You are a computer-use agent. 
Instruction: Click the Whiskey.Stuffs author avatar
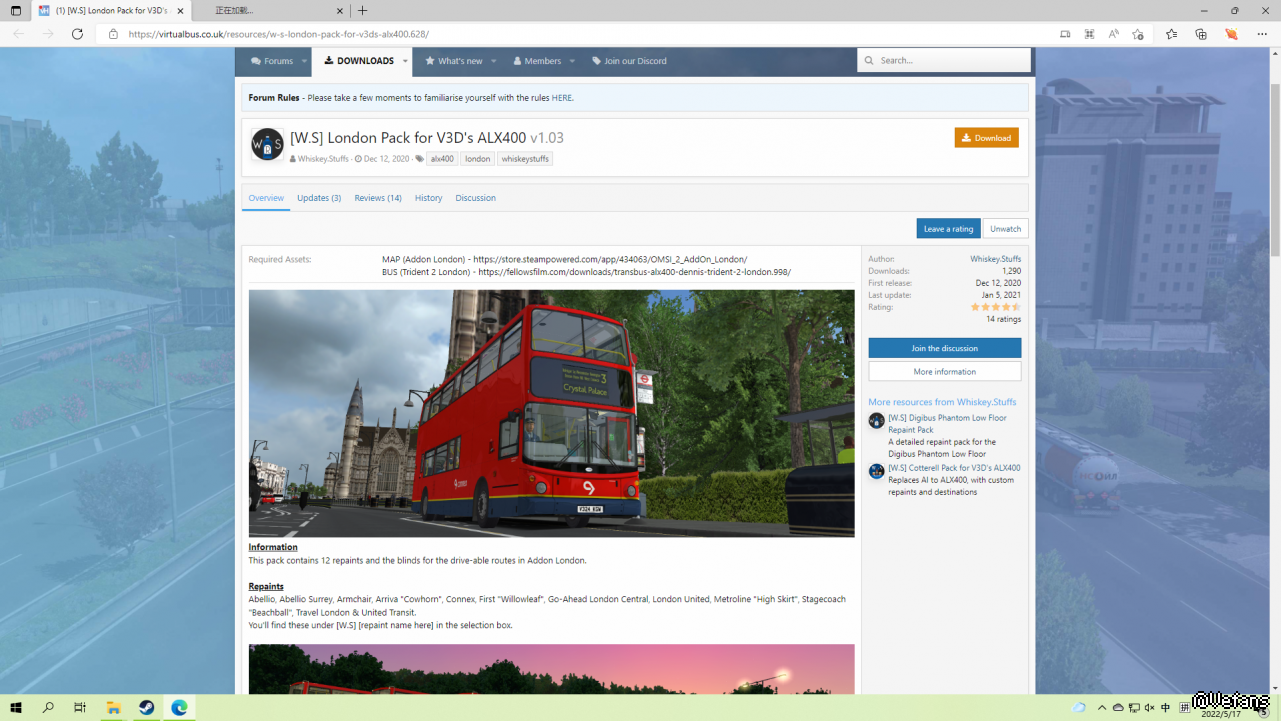(267, 145)
